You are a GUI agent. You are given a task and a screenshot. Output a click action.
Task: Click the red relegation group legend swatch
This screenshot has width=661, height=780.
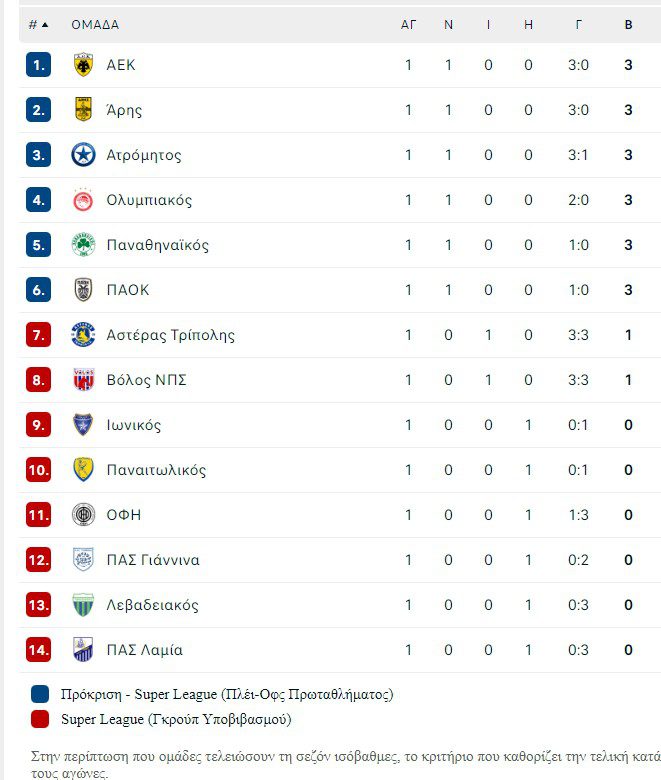click(40, 719)
